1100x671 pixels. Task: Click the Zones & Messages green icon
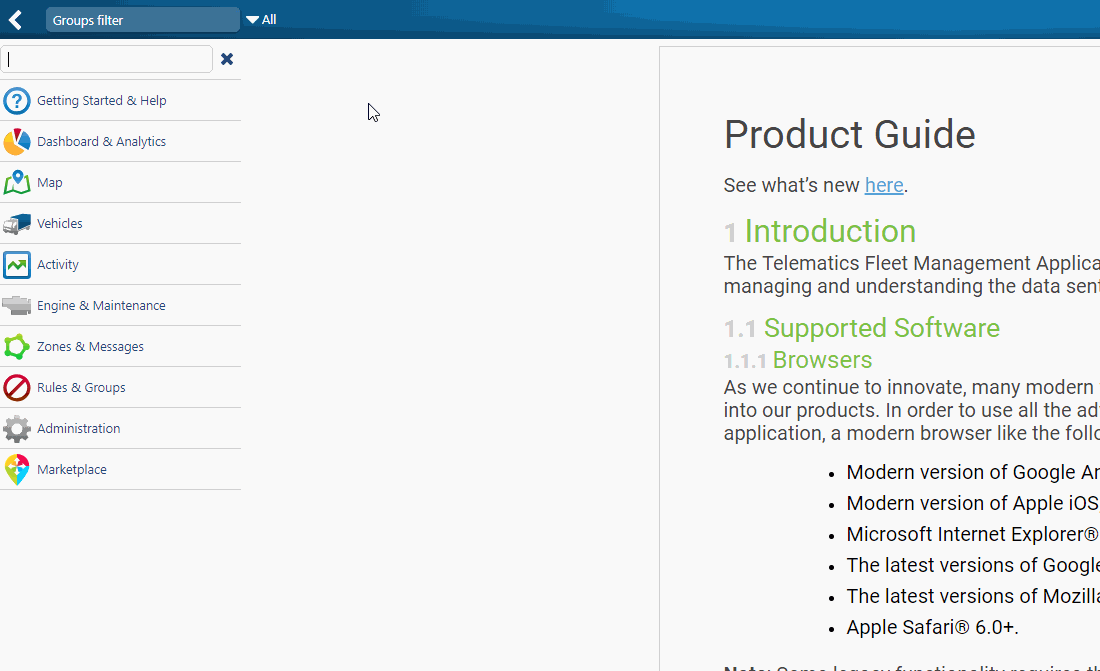[x=17, y=347]
